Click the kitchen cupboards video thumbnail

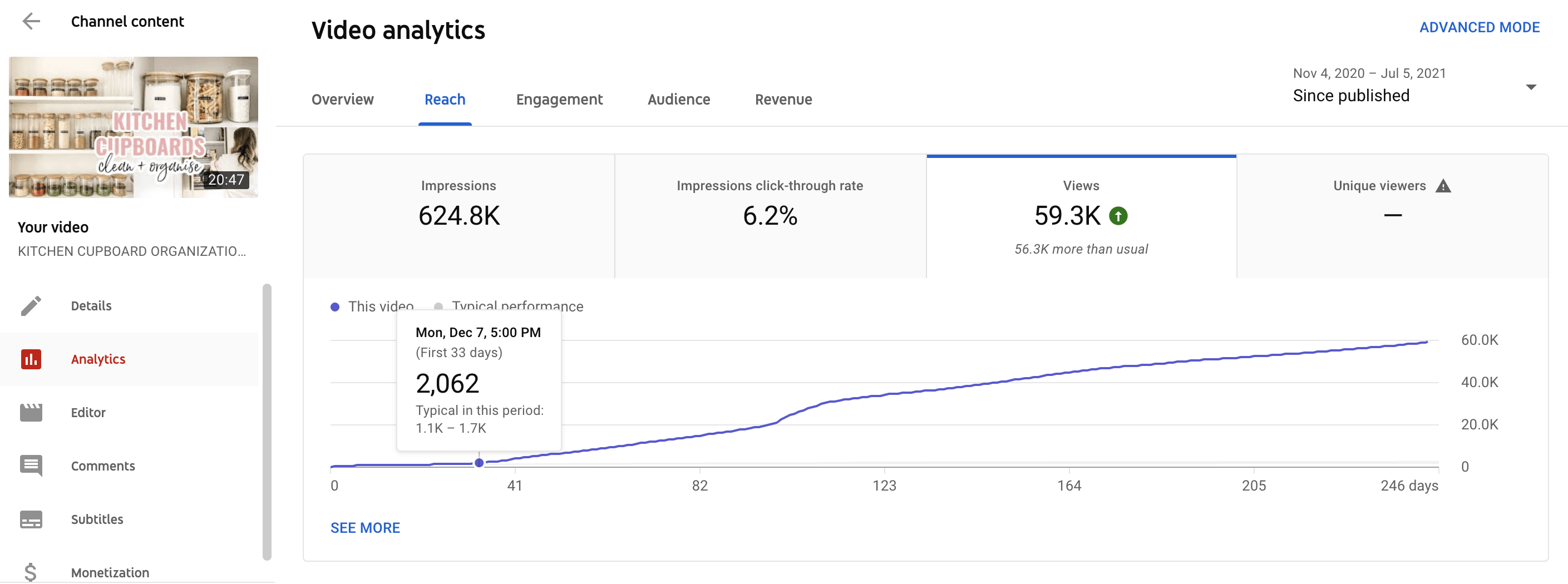coord(134,127)
